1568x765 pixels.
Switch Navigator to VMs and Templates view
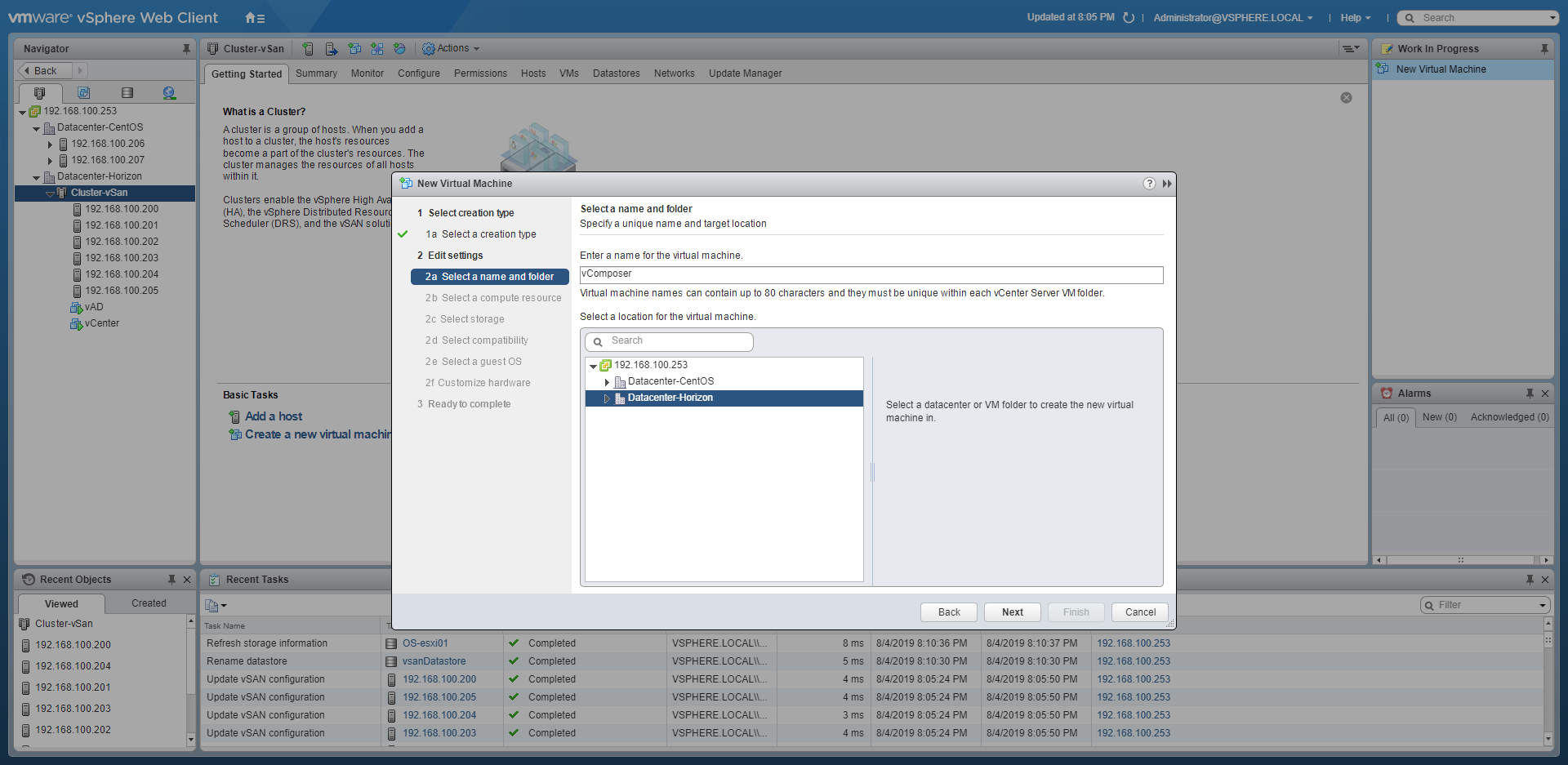pyautogui.click(x=83, y=93)
